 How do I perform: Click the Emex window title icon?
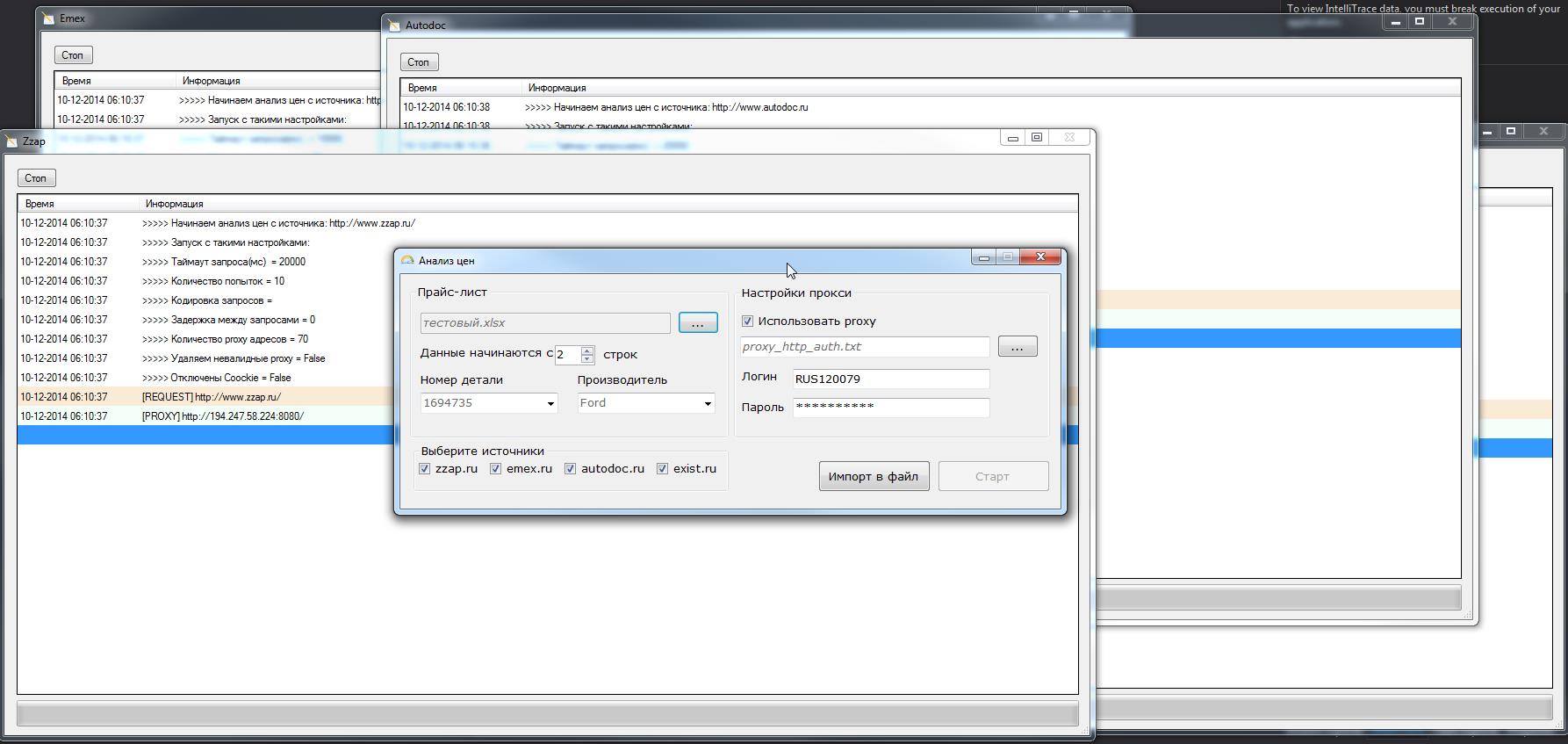coord(49,18)
